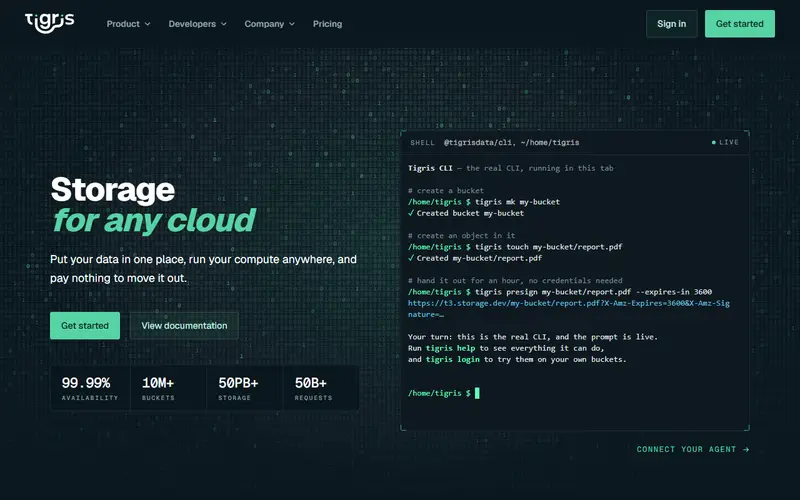The image size is (800, 500).
Task: Click the Sign in button
Action: 671,24
